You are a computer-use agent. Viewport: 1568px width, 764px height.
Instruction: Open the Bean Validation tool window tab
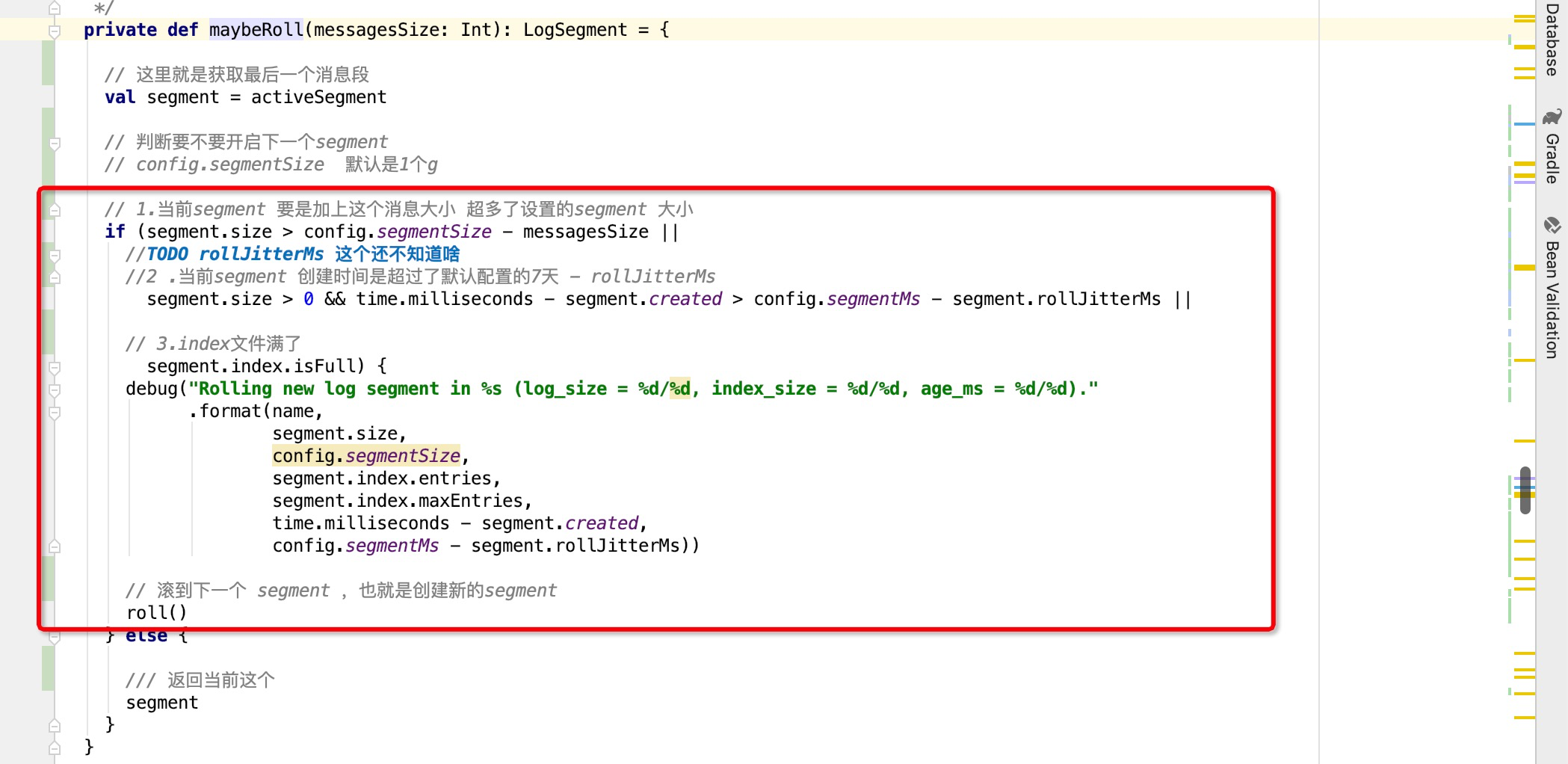tap(1552, 299)
